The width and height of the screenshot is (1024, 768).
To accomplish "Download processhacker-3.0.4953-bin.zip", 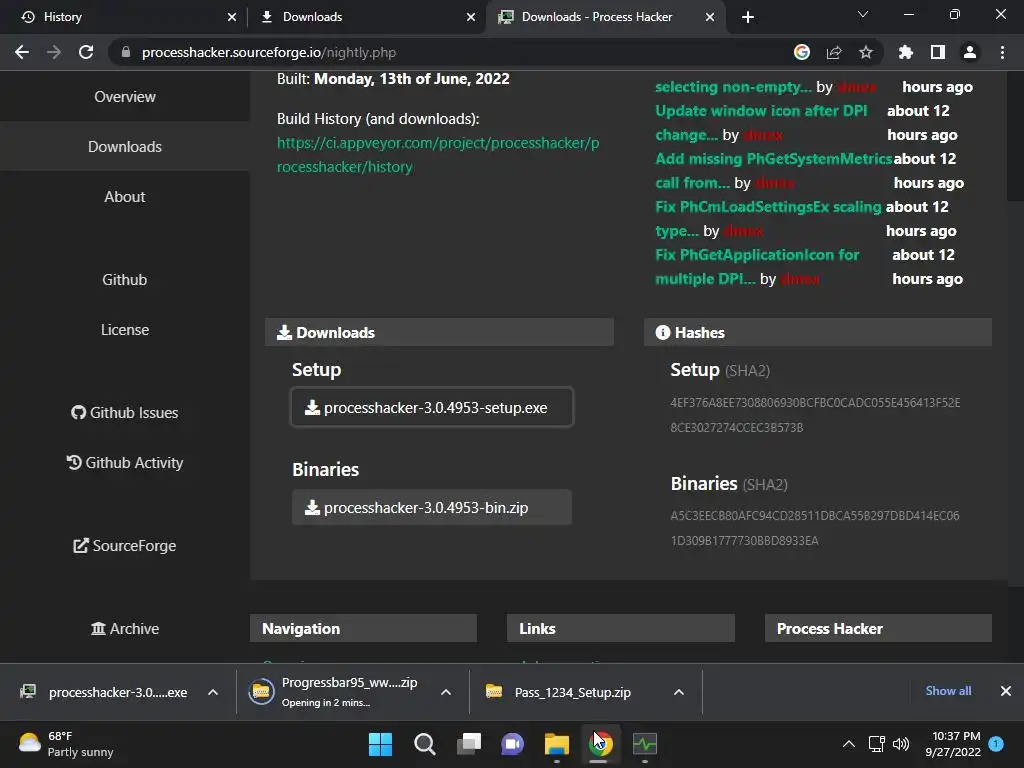I will pos(432,507).
